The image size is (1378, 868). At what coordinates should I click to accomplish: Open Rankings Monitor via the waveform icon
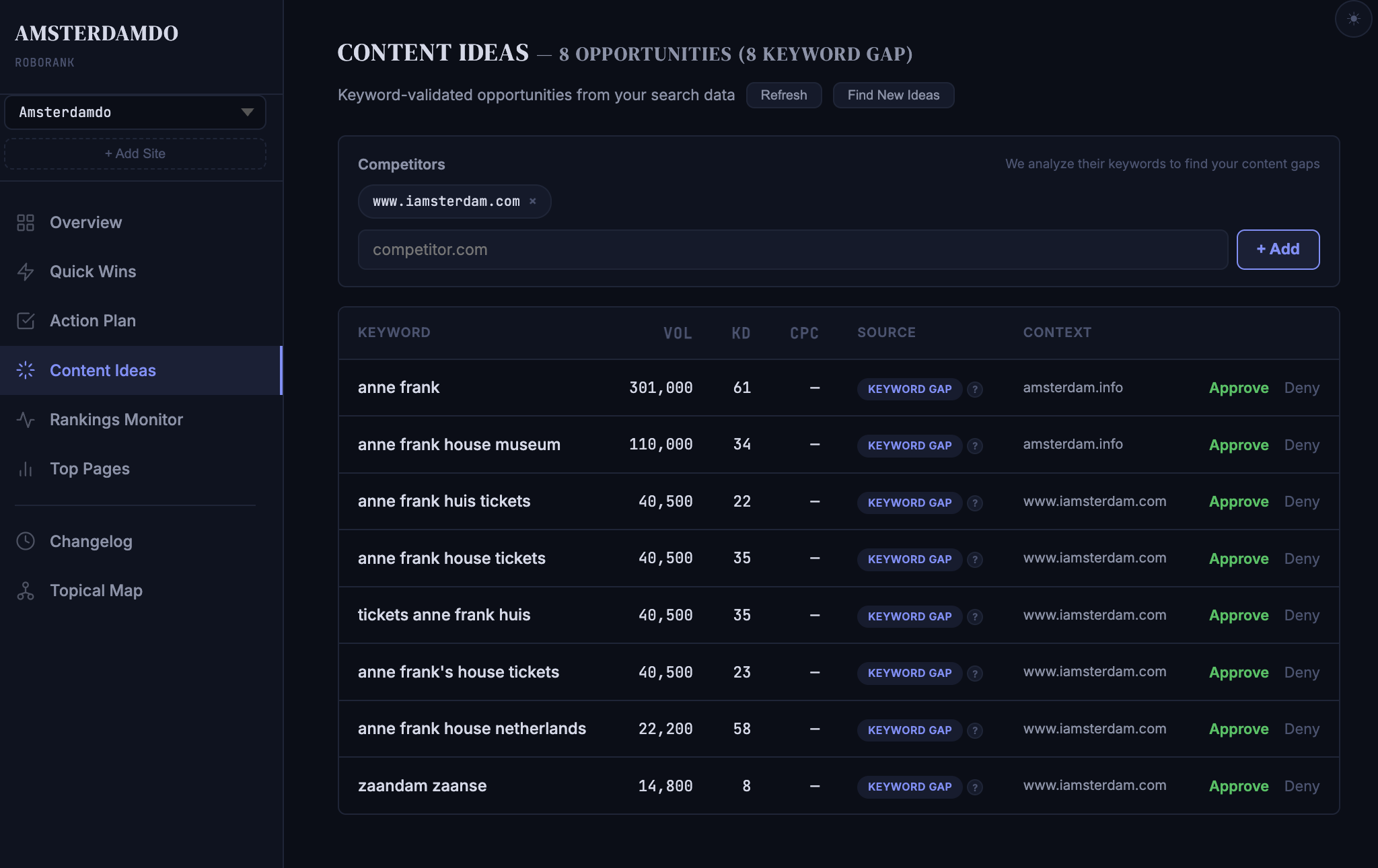pos(26,420)
